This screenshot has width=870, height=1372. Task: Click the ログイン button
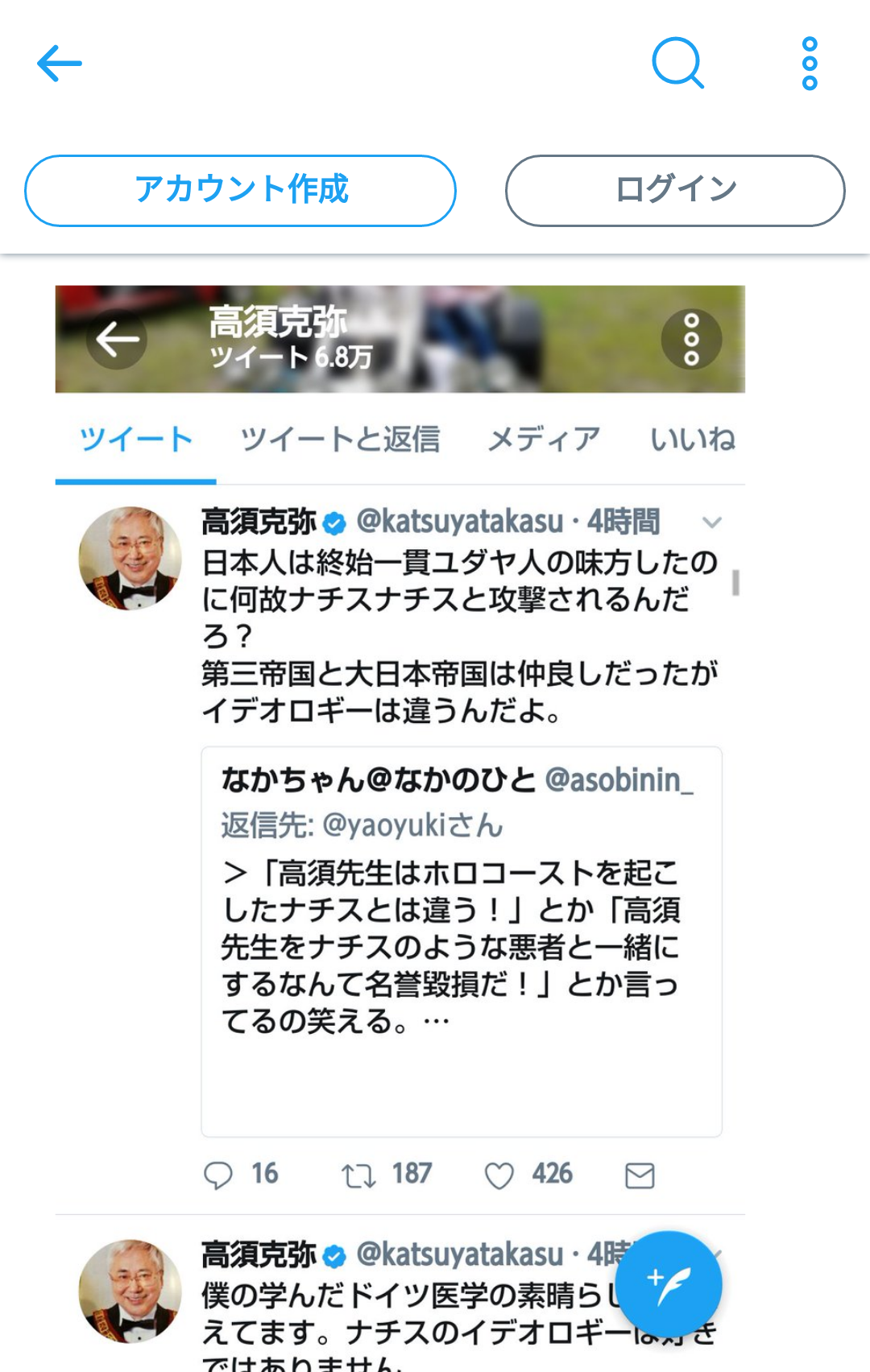point(675,191)
